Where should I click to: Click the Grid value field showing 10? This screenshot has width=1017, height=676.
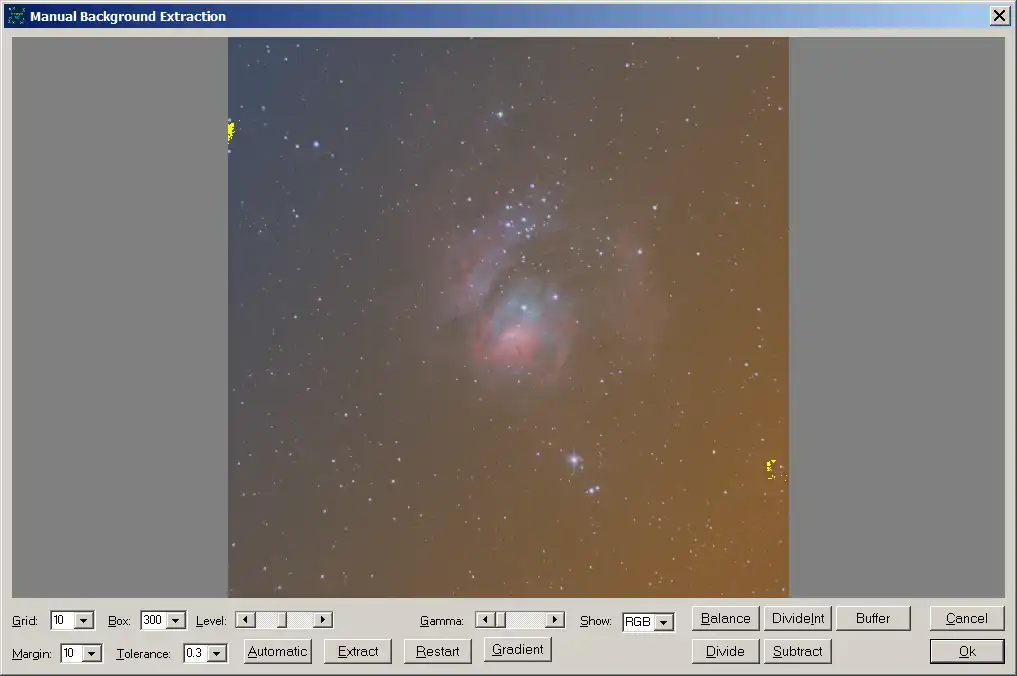pyautogui.click(x=63, y=621)
